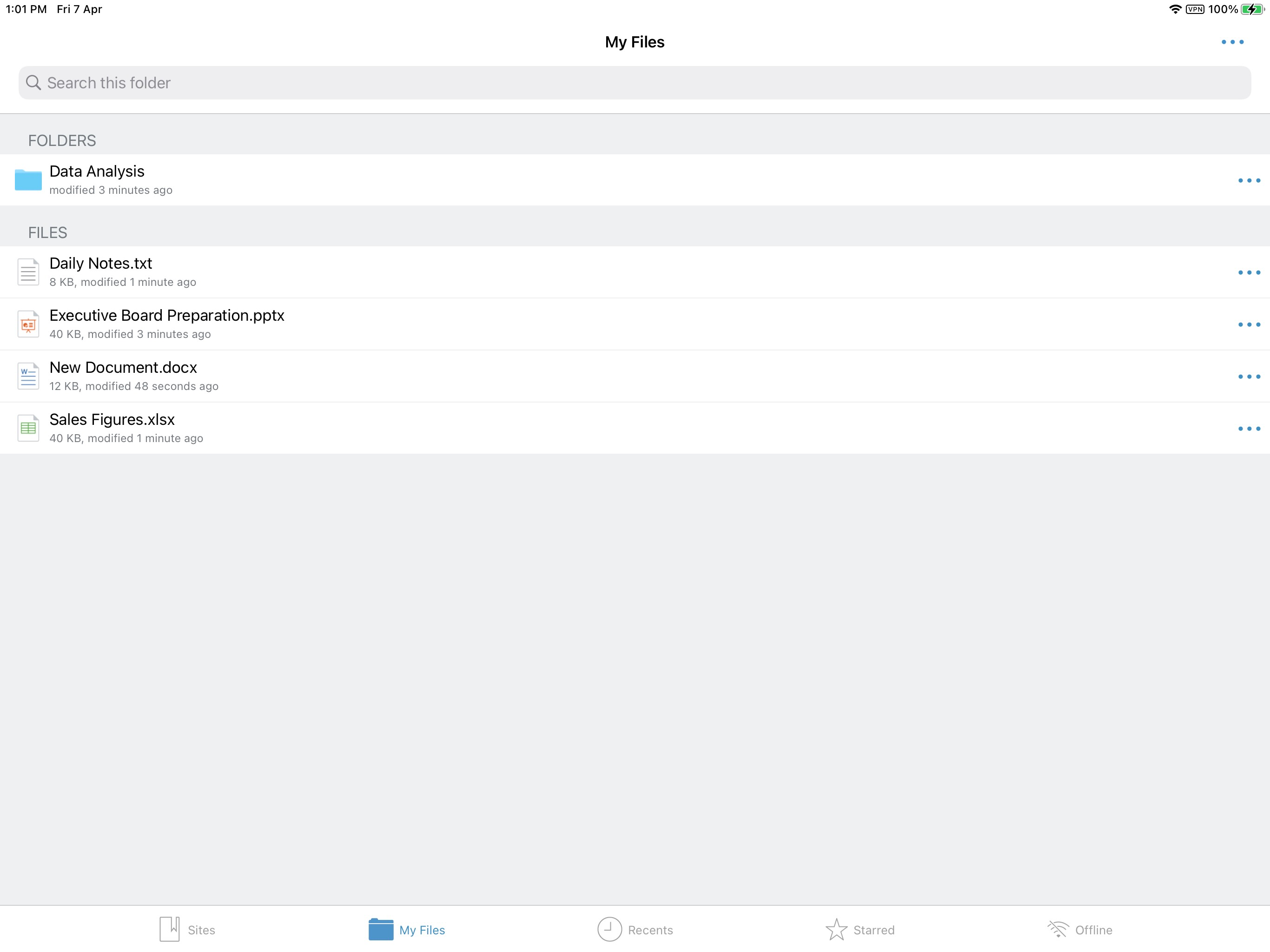Open more options for Data Analysis folder
This screenshot has width=1270, height=952.
pyautogui.click(x=1249, y=180)
